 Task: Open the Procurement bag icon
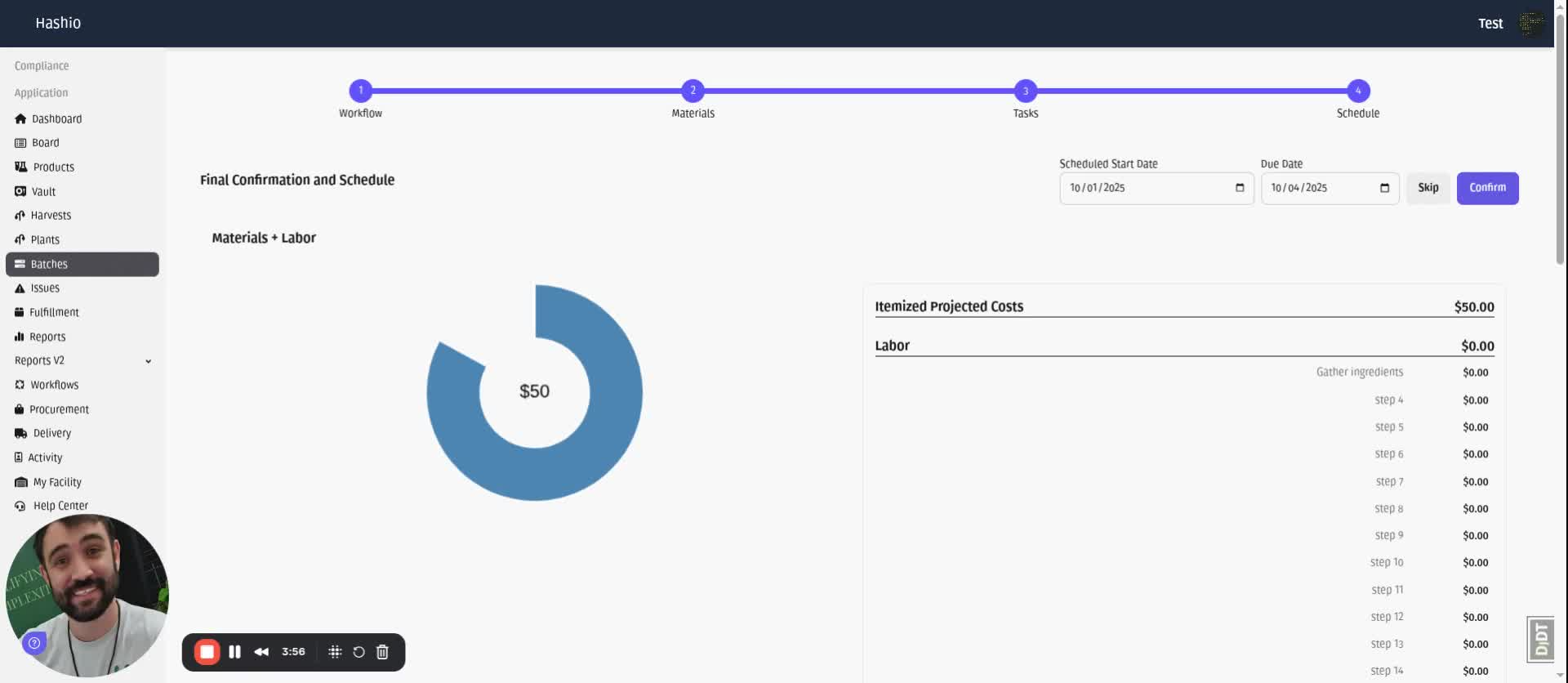tap(19, 409)
